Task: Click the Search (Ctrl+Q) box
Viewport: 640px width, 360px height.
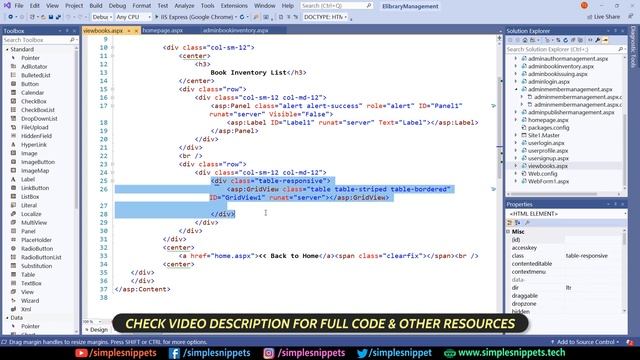Action: click(x=336, y=6)
